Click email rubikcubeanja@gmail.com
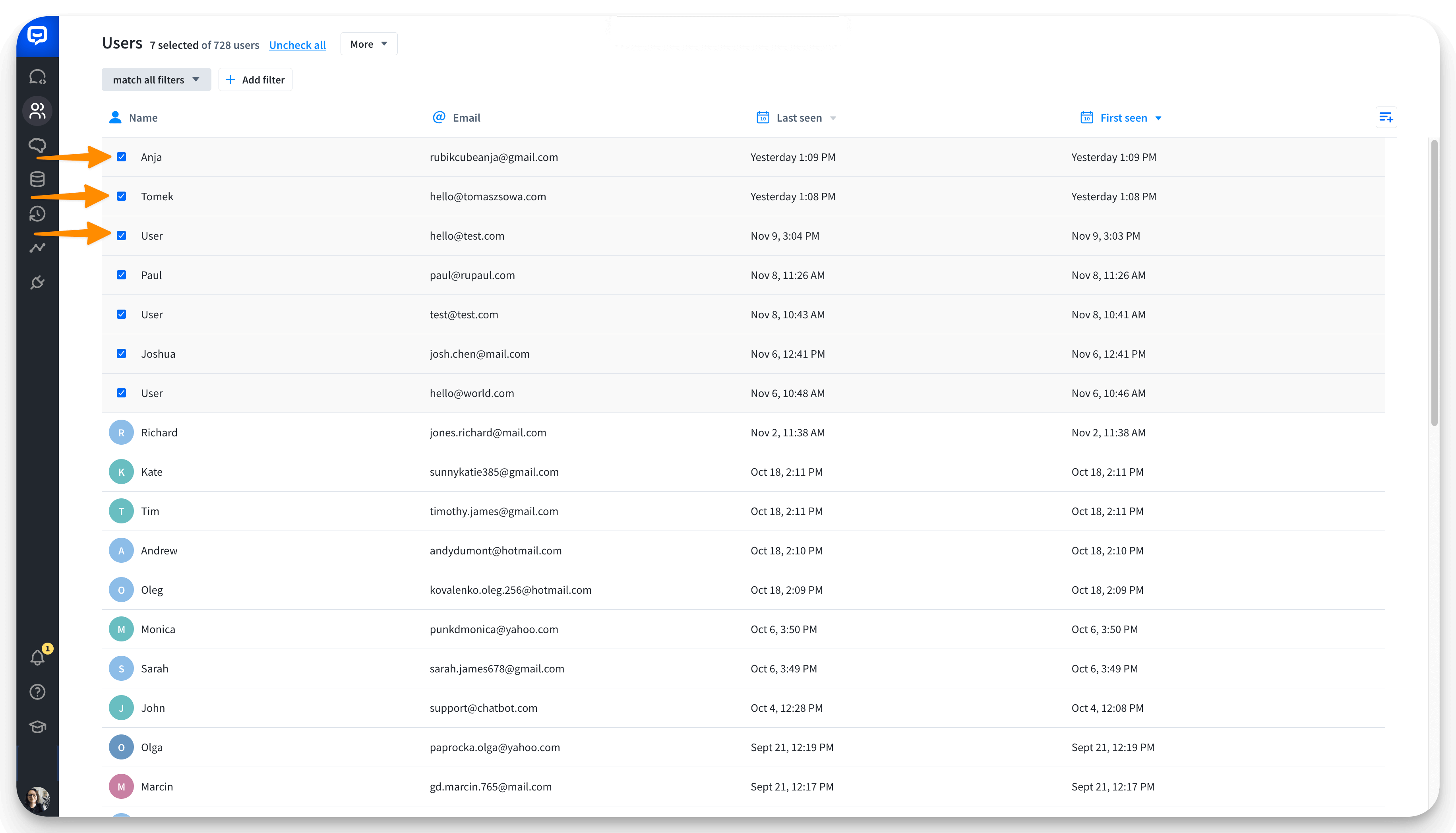Screen dimensions: 1456x833 pos(494,157)
